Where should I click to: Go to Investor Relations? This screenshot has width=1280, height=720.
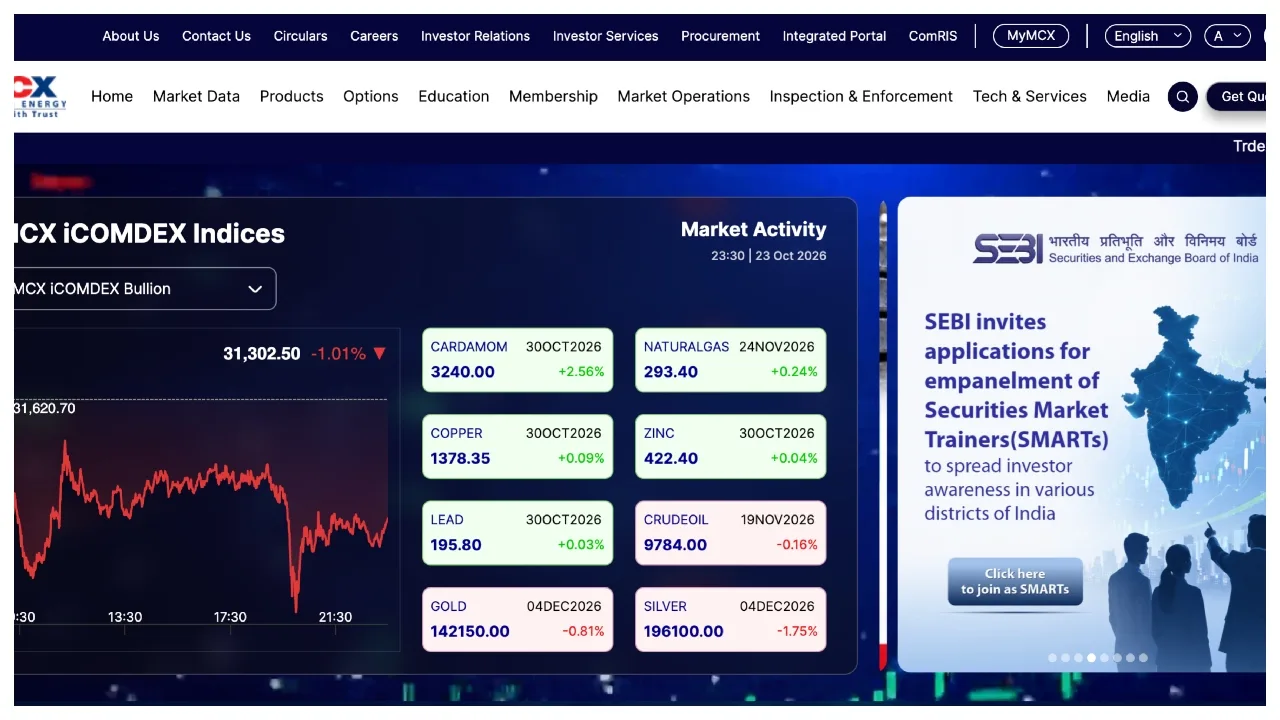[475, 36]
